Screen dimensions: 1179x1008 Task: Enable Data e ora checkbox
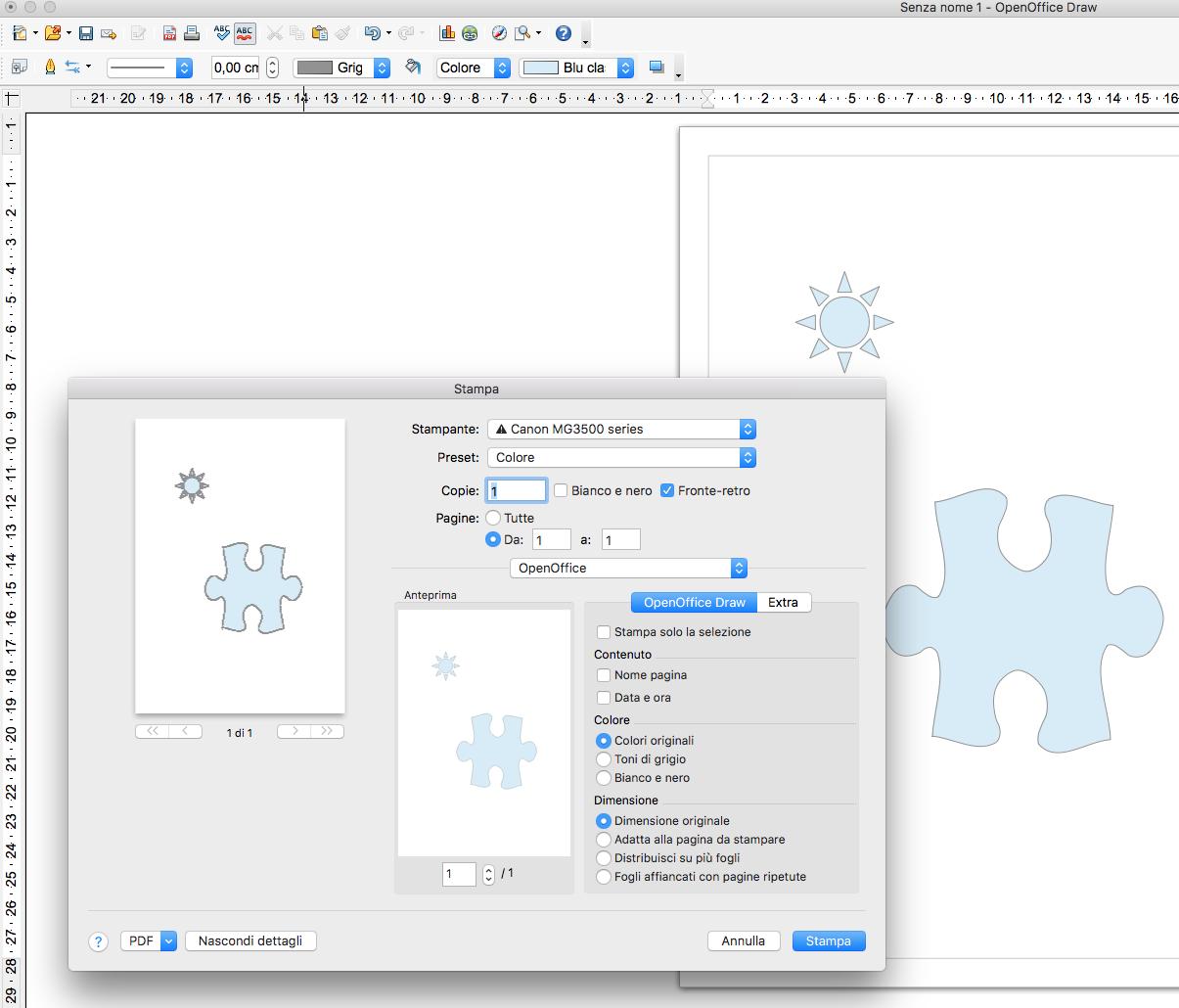(x=604, y=698)
